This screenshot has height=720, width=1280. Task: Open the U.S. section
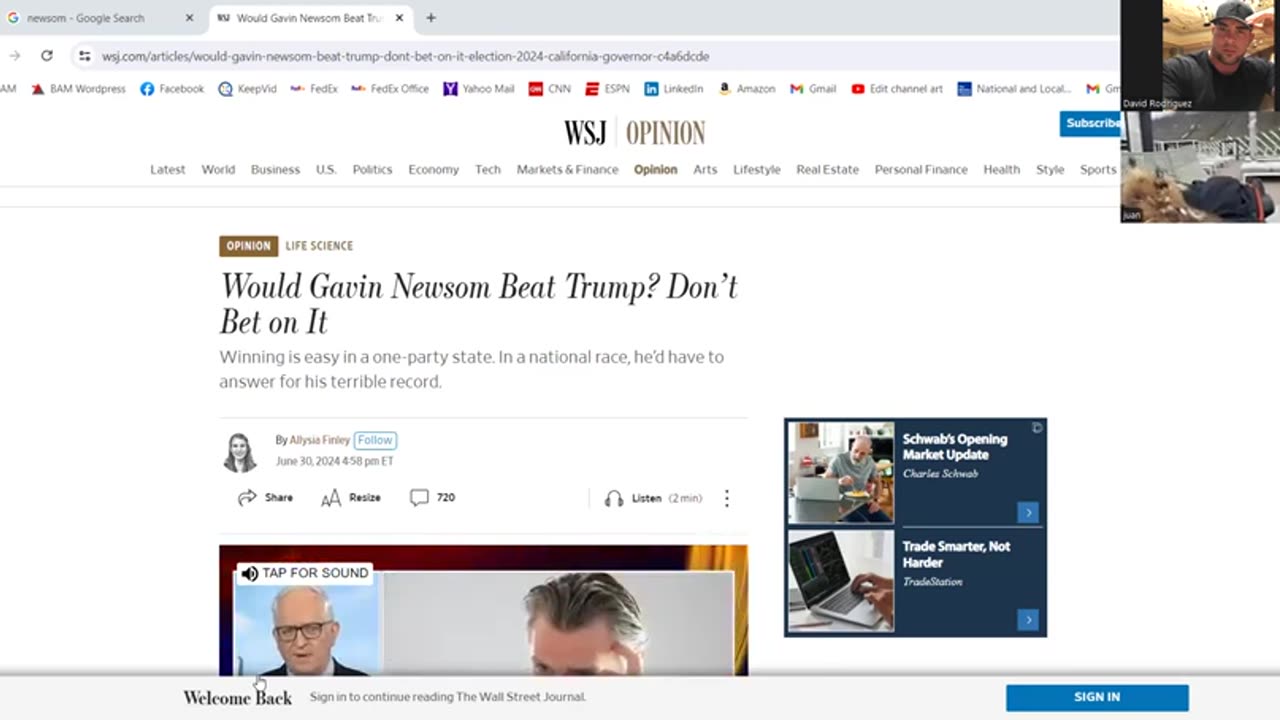coord(326,169)
